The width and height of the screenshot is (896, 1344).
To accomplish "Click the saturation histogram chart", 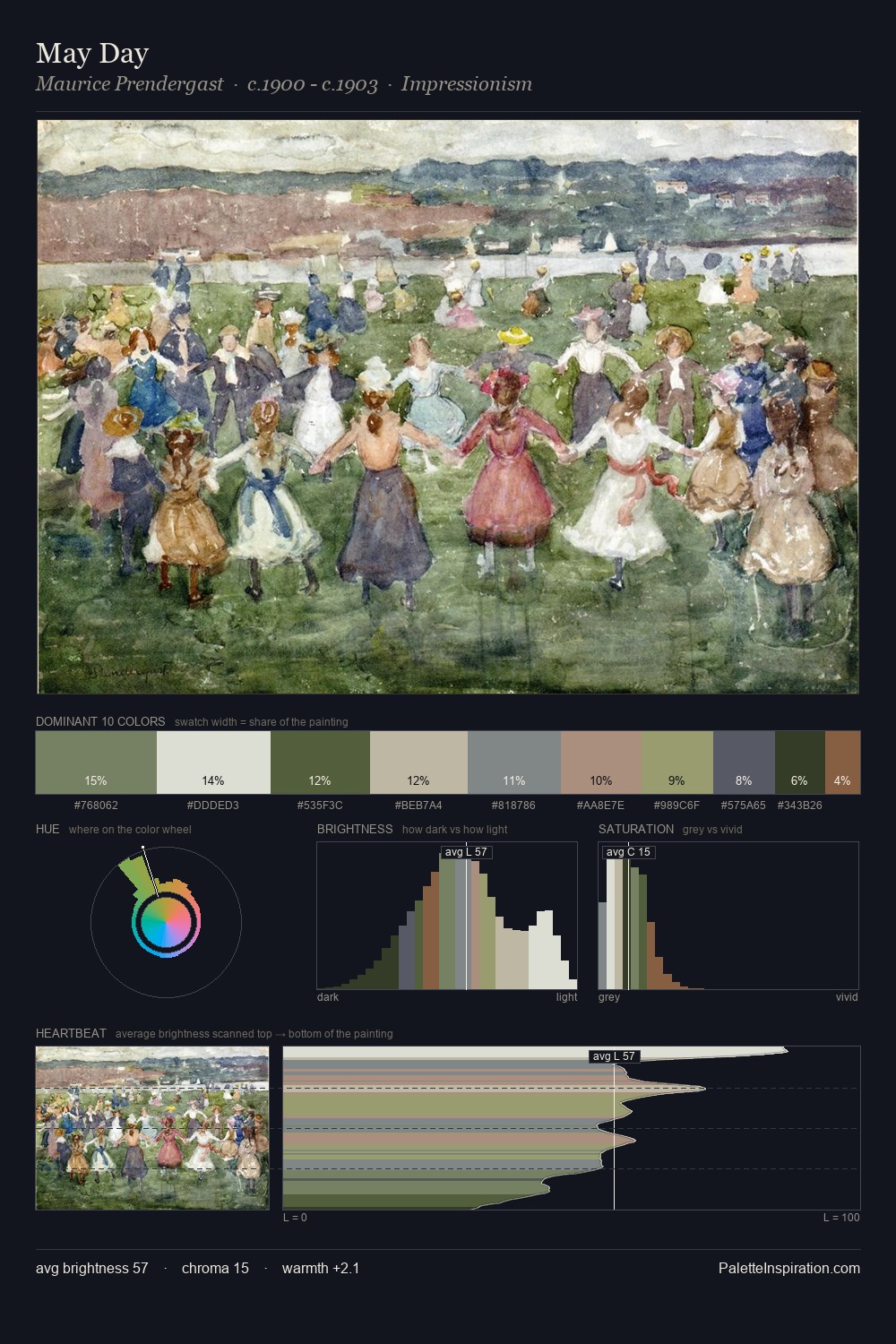I will coord(728,916).
